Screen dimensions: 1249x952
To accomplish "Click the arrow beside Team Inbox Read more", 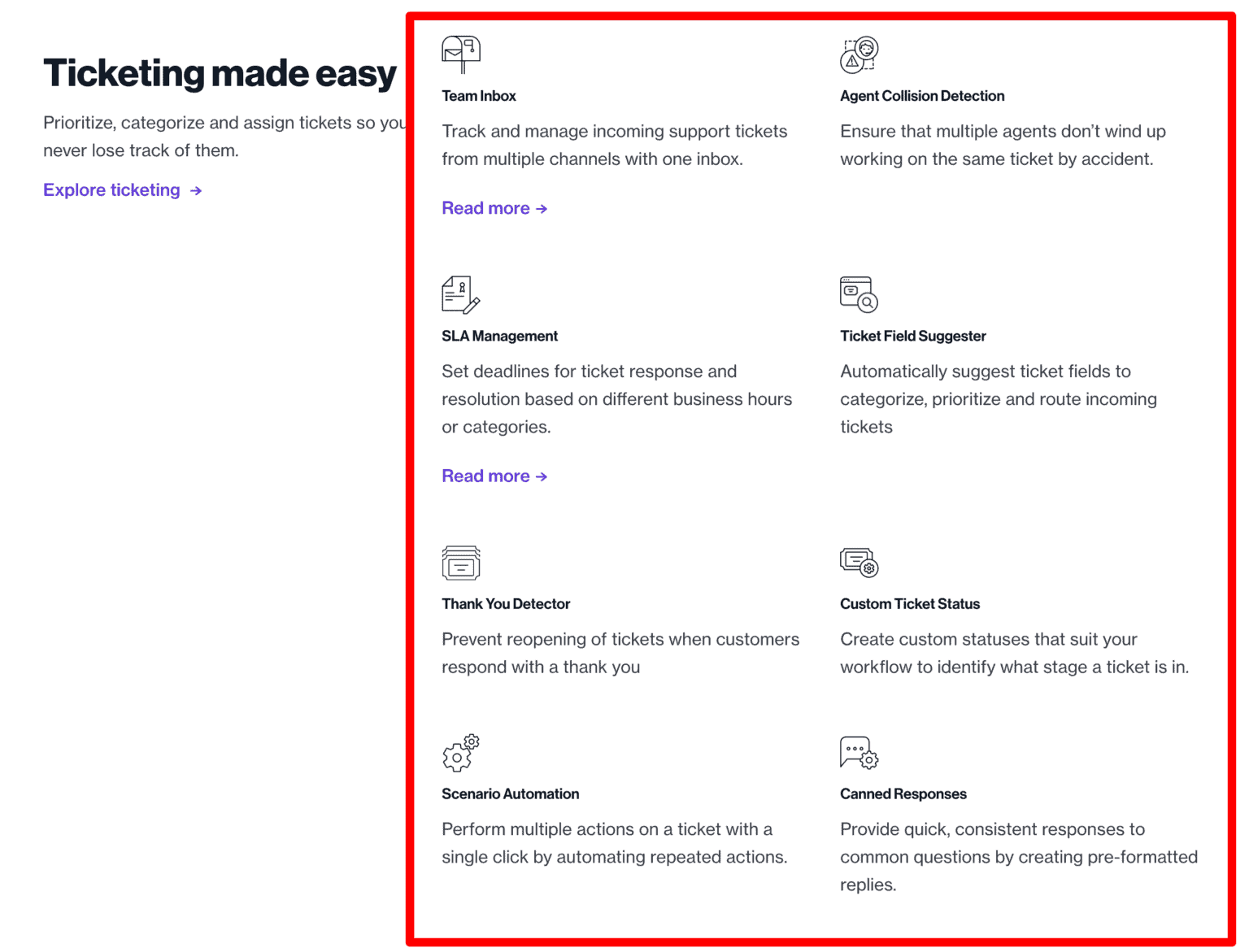I will tap(542, 208).
